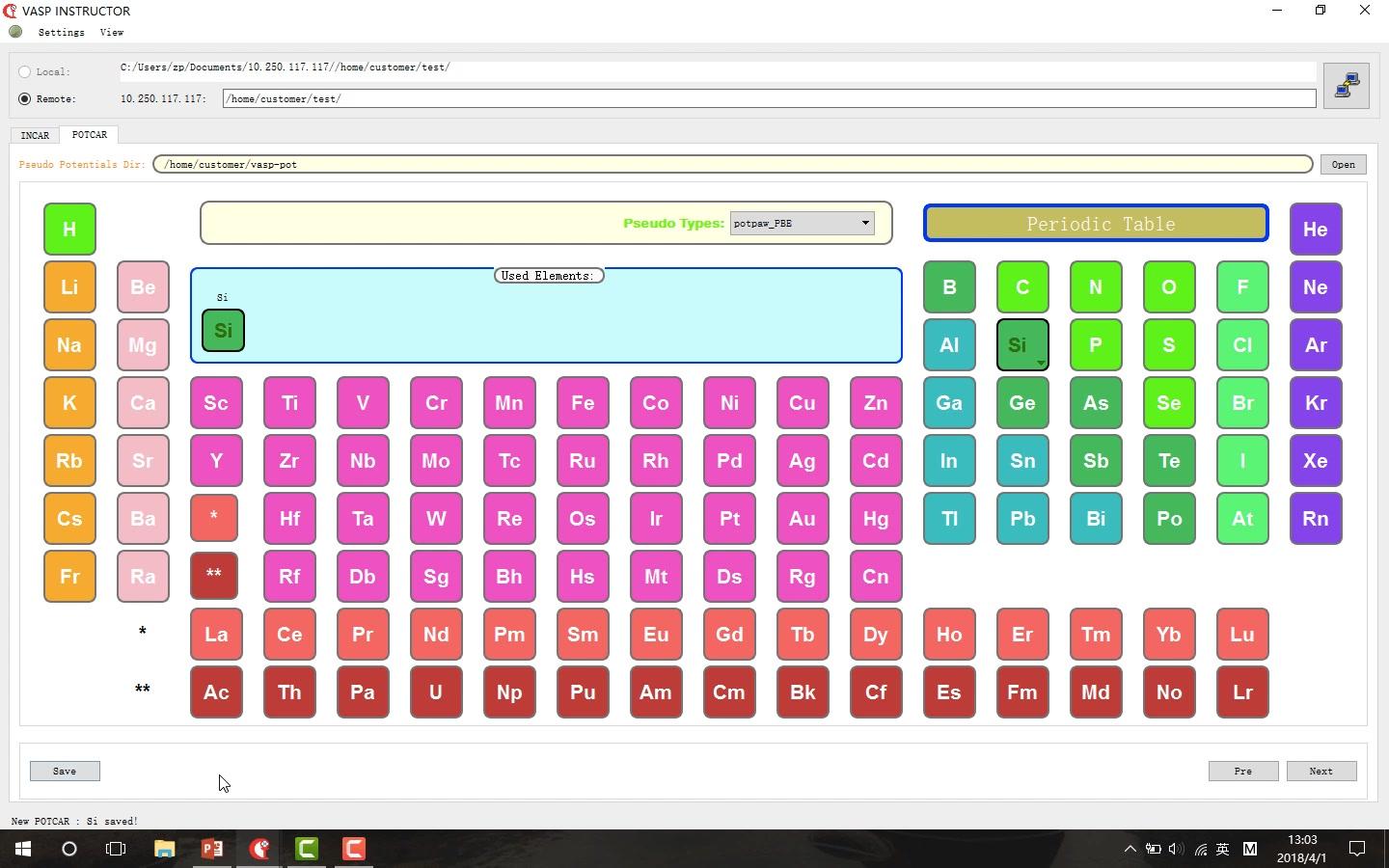
Task: Click the Next button
Action: point(1321,771)
